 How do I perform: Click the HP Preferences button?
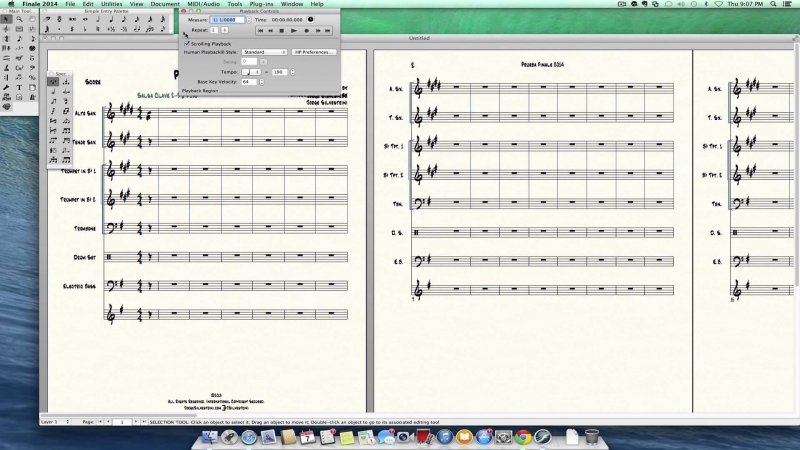(314, 52)
